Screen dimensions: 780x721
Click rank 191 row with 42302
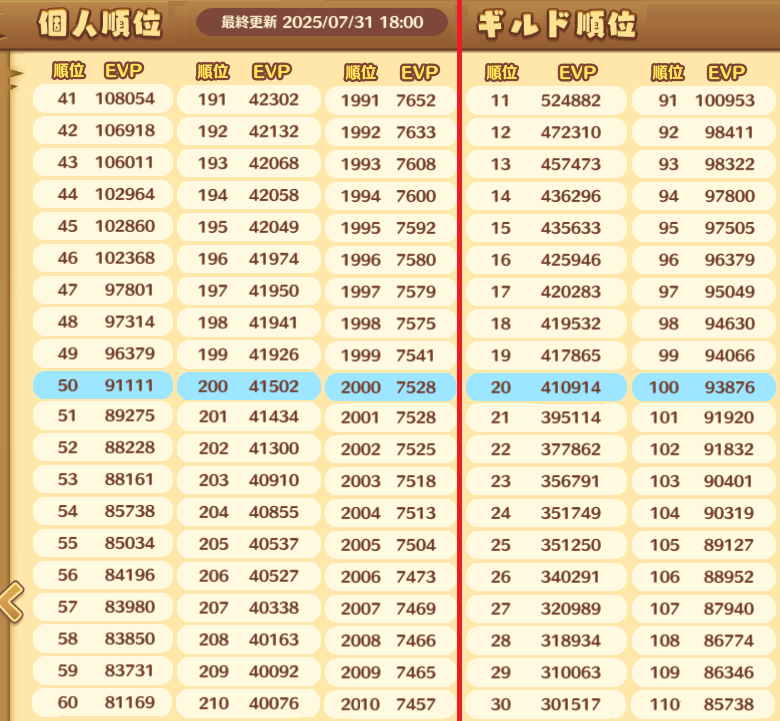(249, 100)
